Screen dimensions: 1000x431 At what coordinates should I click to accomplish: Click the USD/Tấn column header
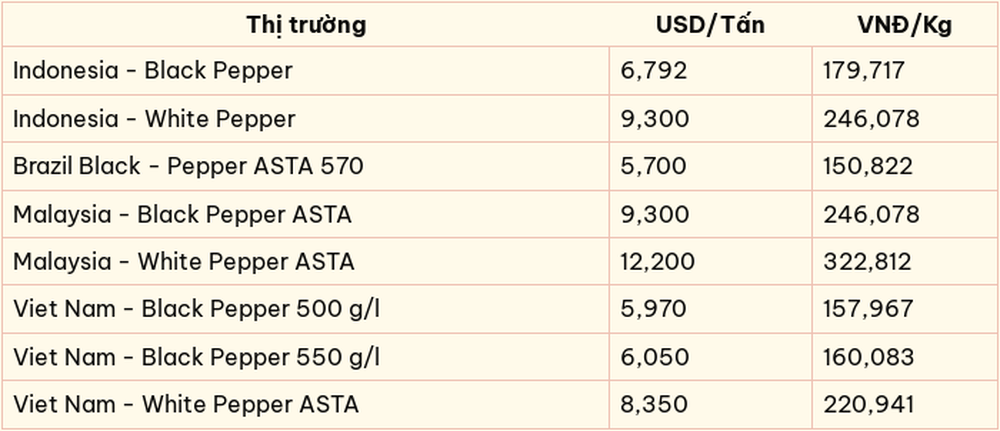pyautogui.click(x=710, y=25)
